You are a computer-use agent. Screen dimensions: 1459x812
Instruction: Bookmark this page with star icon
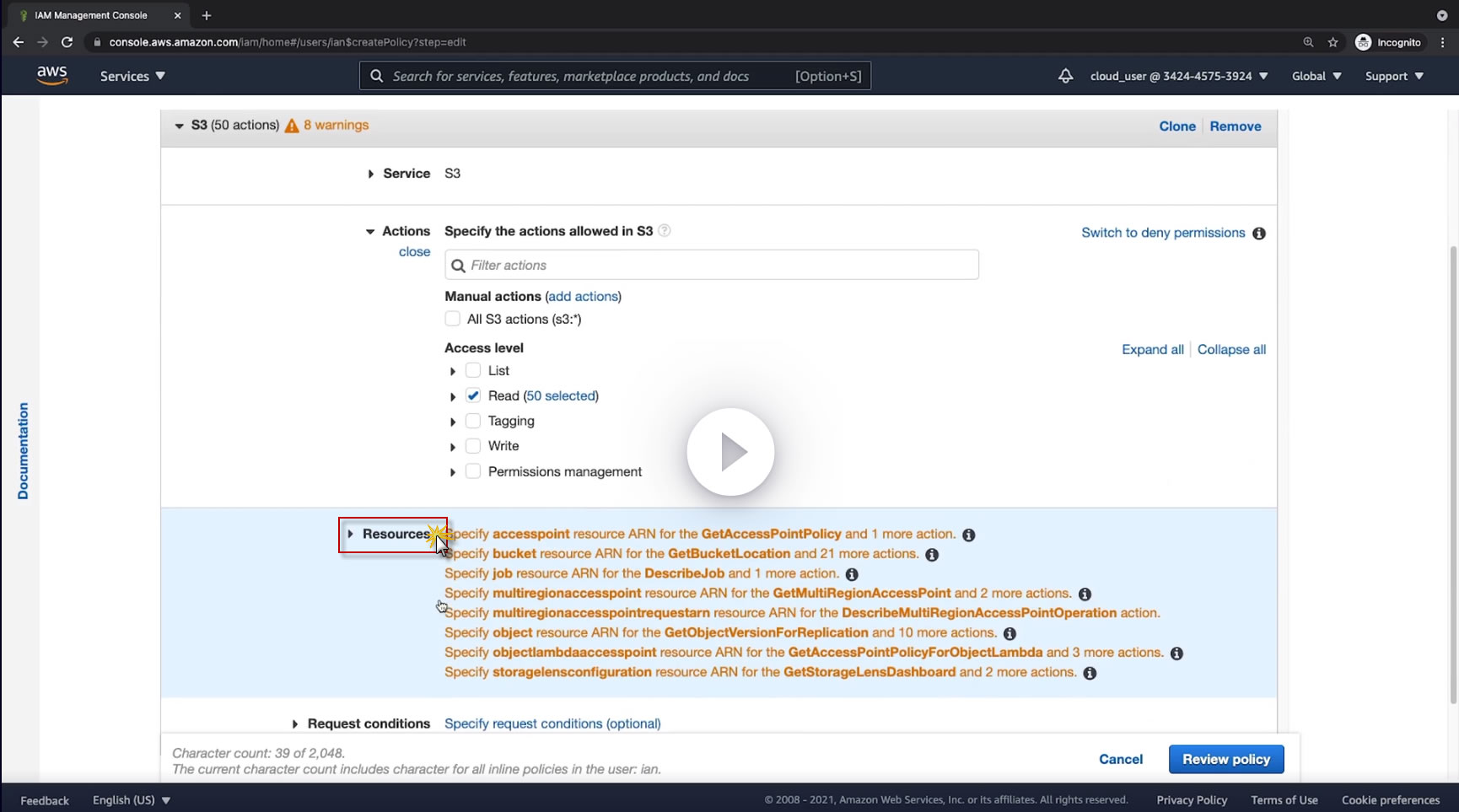[1332, 42]
